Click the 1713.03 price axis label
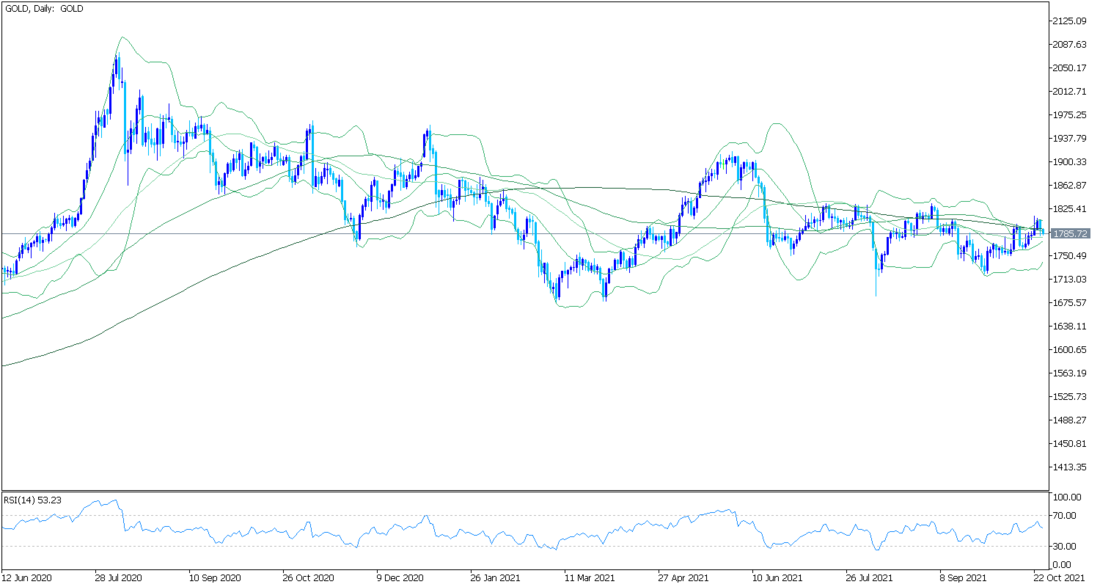 pos(1069,279)
